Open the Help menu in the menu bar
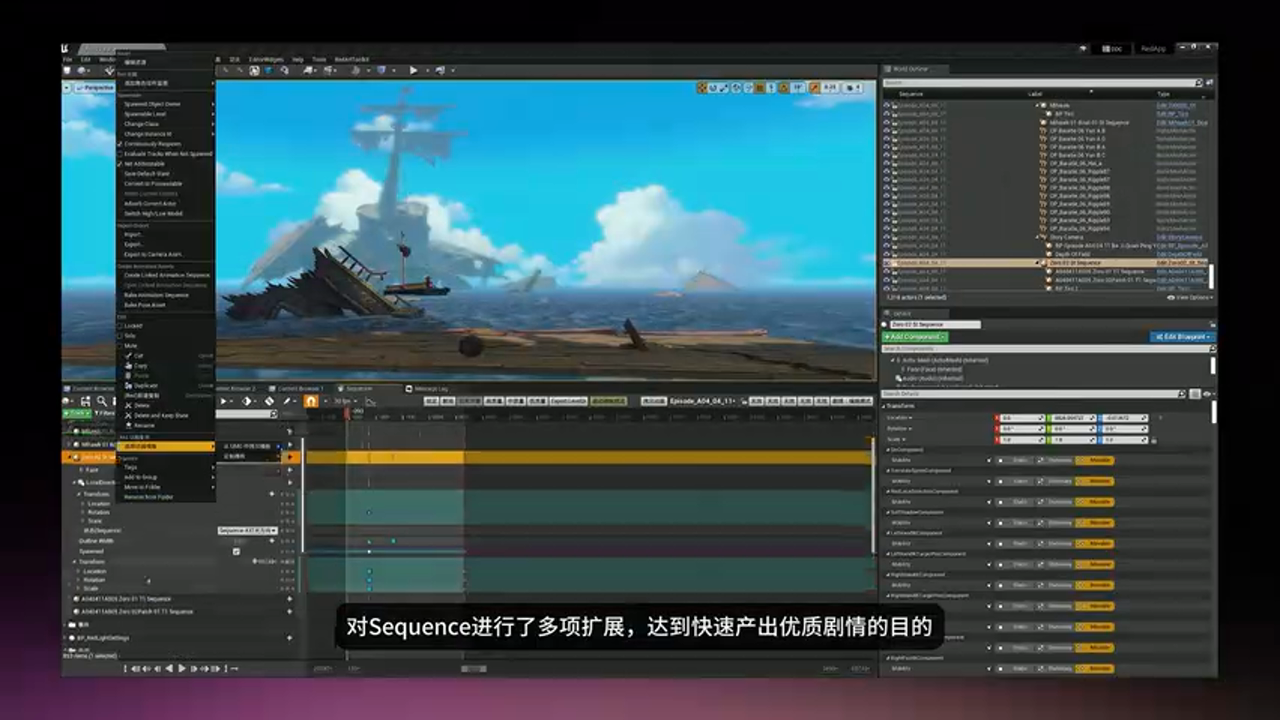 point(298,60)
